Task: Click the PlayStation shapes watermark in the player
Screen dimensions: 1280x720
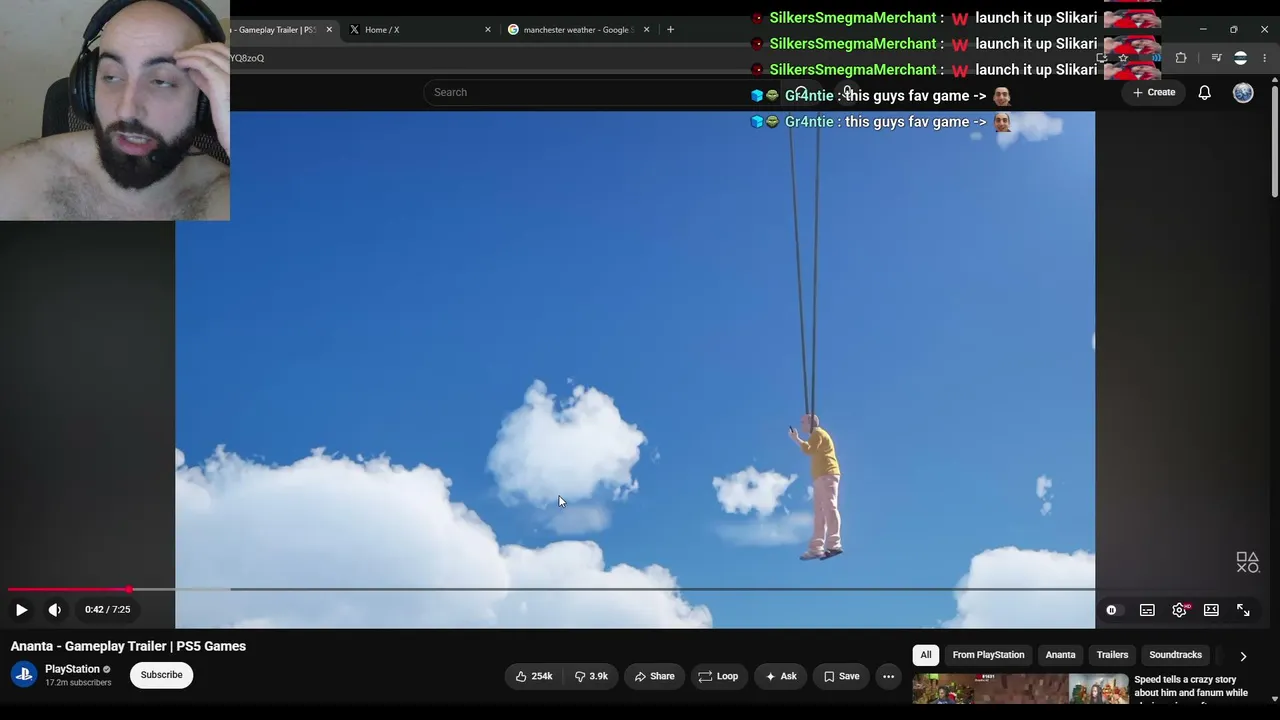Action: tap(1247, 563)
